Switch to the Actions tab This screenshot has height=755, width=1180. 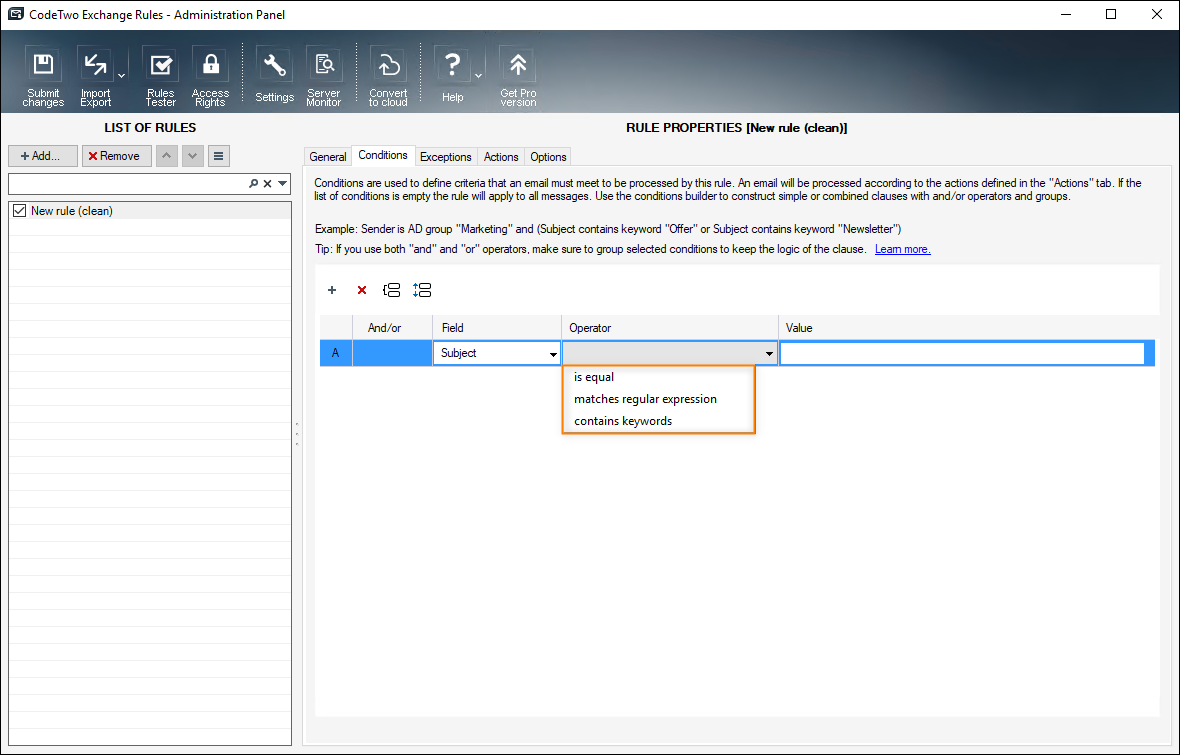click(500, 157)
